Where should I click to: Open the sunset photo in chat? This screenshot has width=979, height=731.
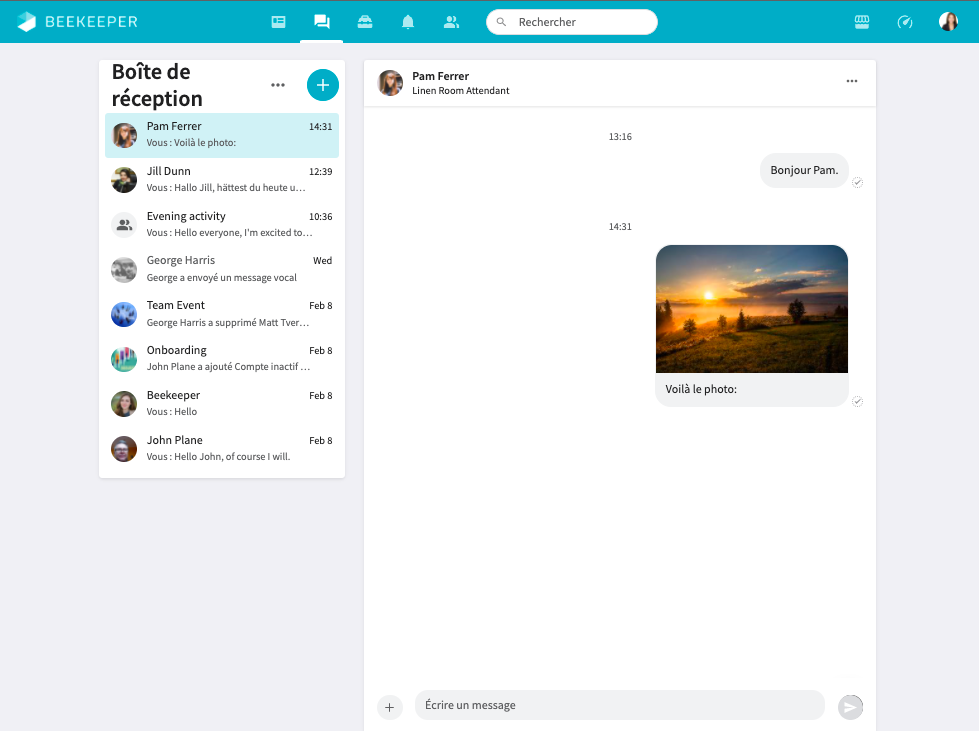coord(751,309)
